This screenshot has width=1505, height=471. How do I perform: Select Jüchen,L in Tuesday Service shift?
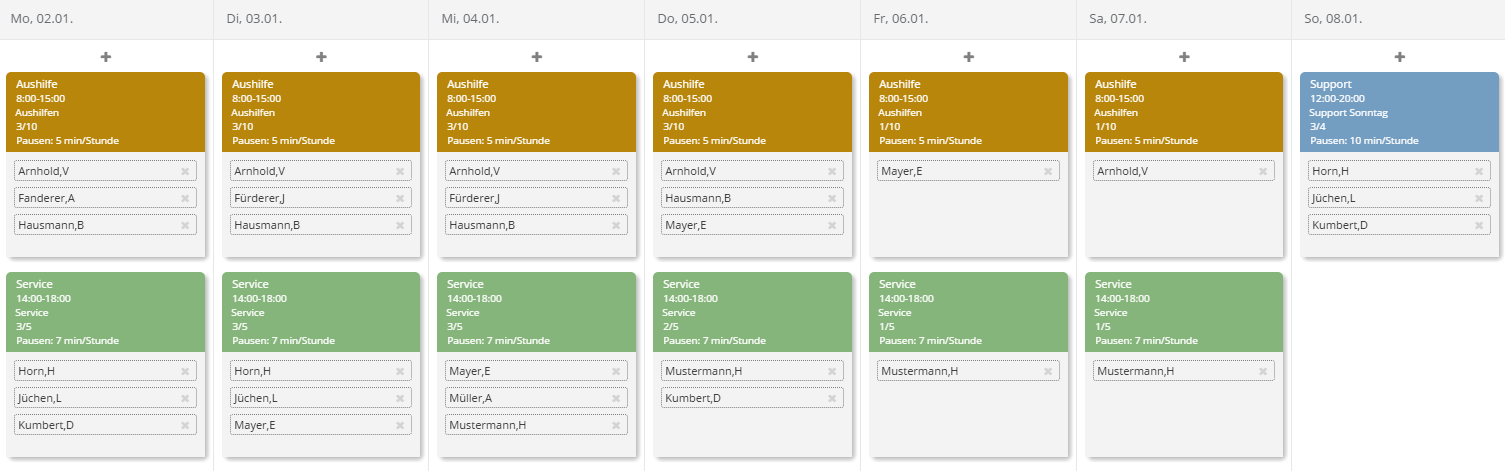tap(321, 398)
